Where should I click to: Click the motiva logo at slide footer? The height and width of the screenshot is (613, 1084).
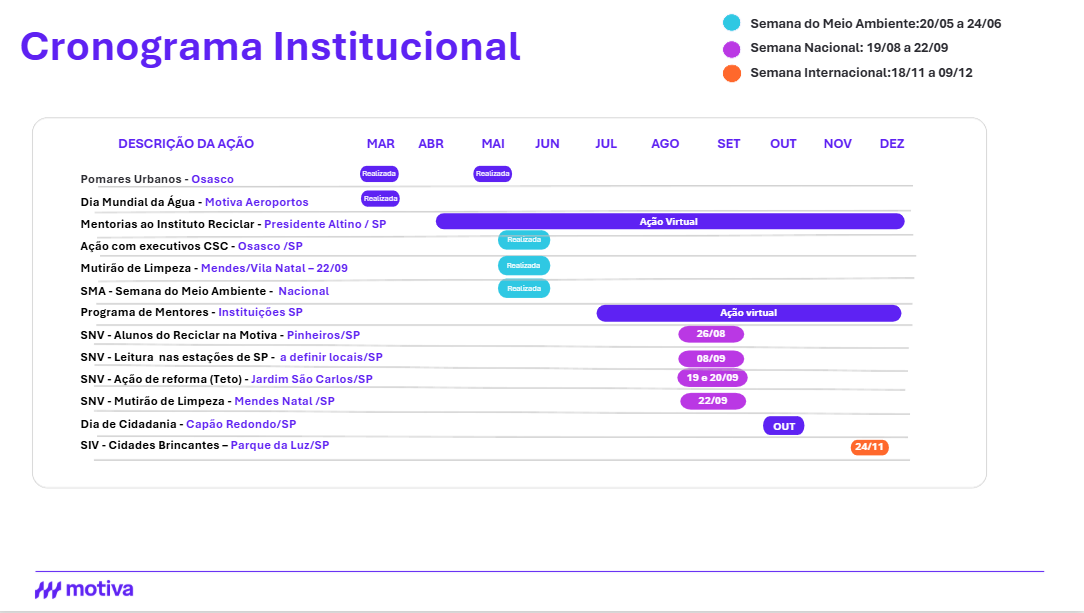pyautogui.click(x=84, y=590)
